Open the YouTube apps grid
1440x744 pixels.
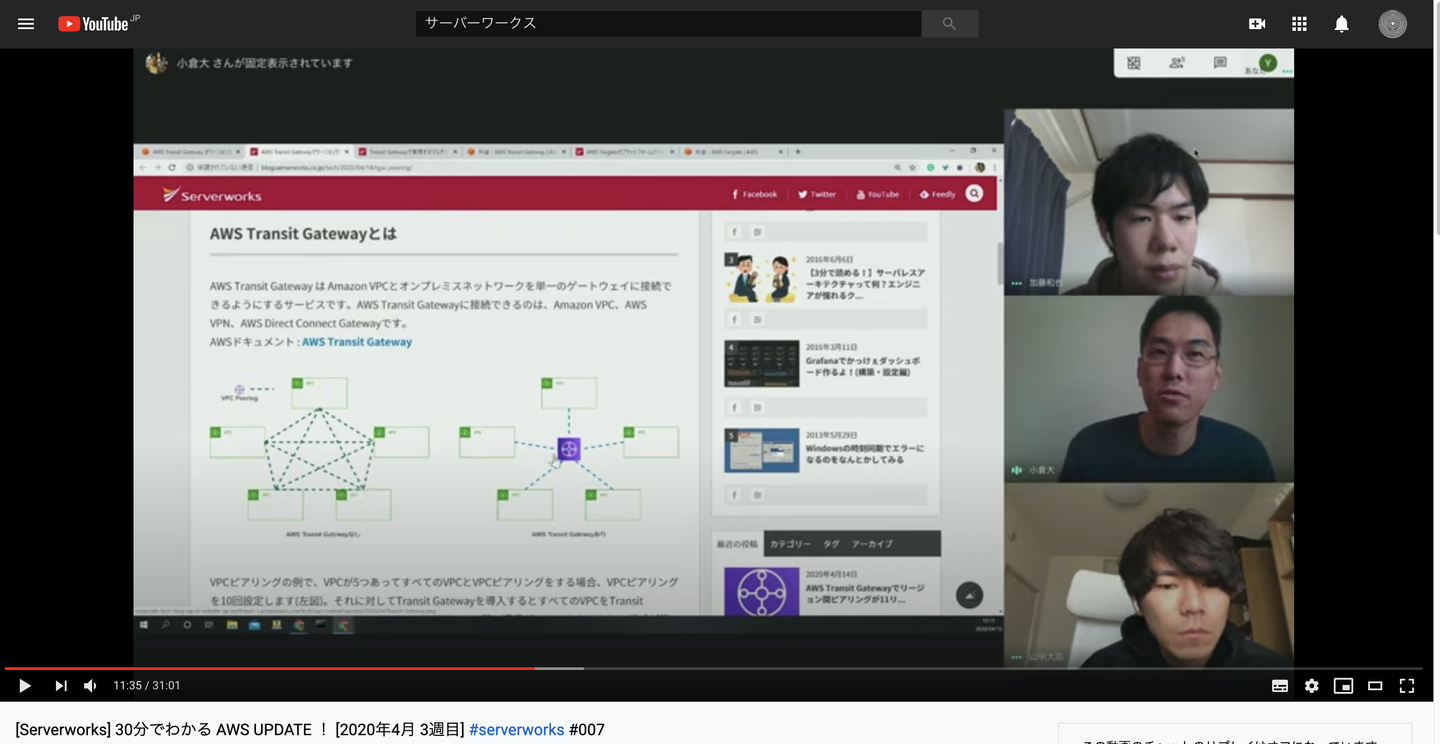(1299, 24)
